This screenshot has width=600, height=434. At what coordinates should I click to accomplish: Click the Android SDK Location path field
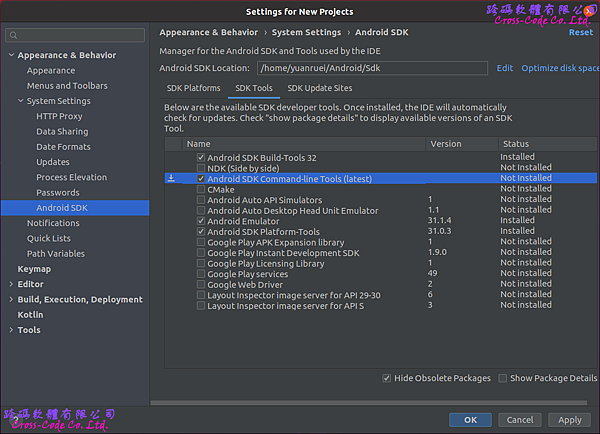tap(372, 68)
